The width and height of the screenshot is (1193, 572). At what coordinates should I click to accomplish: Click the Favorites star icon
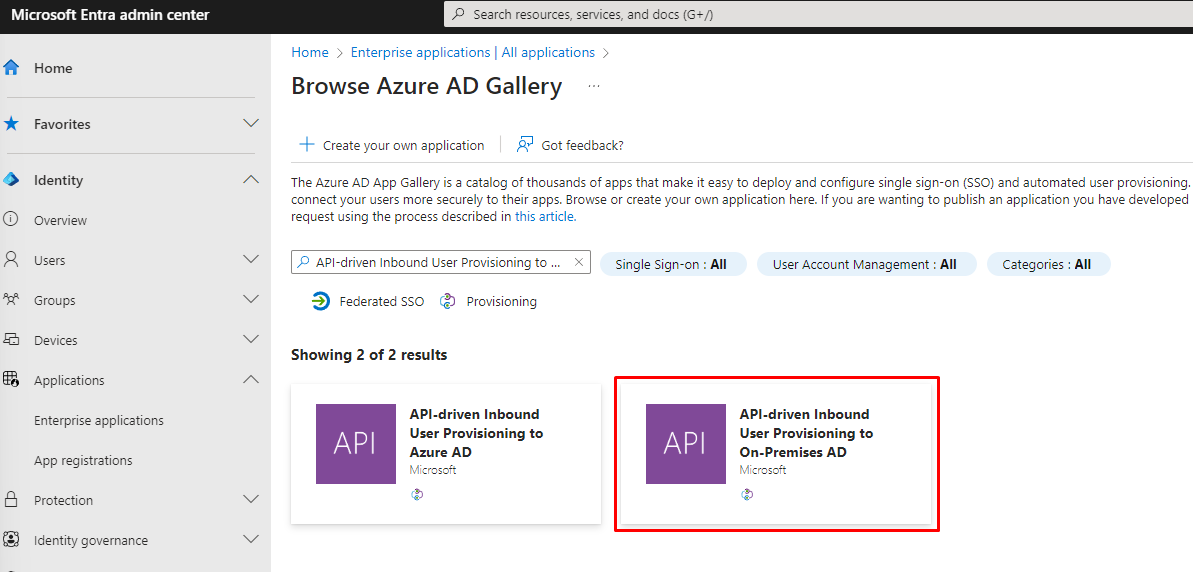12,124
